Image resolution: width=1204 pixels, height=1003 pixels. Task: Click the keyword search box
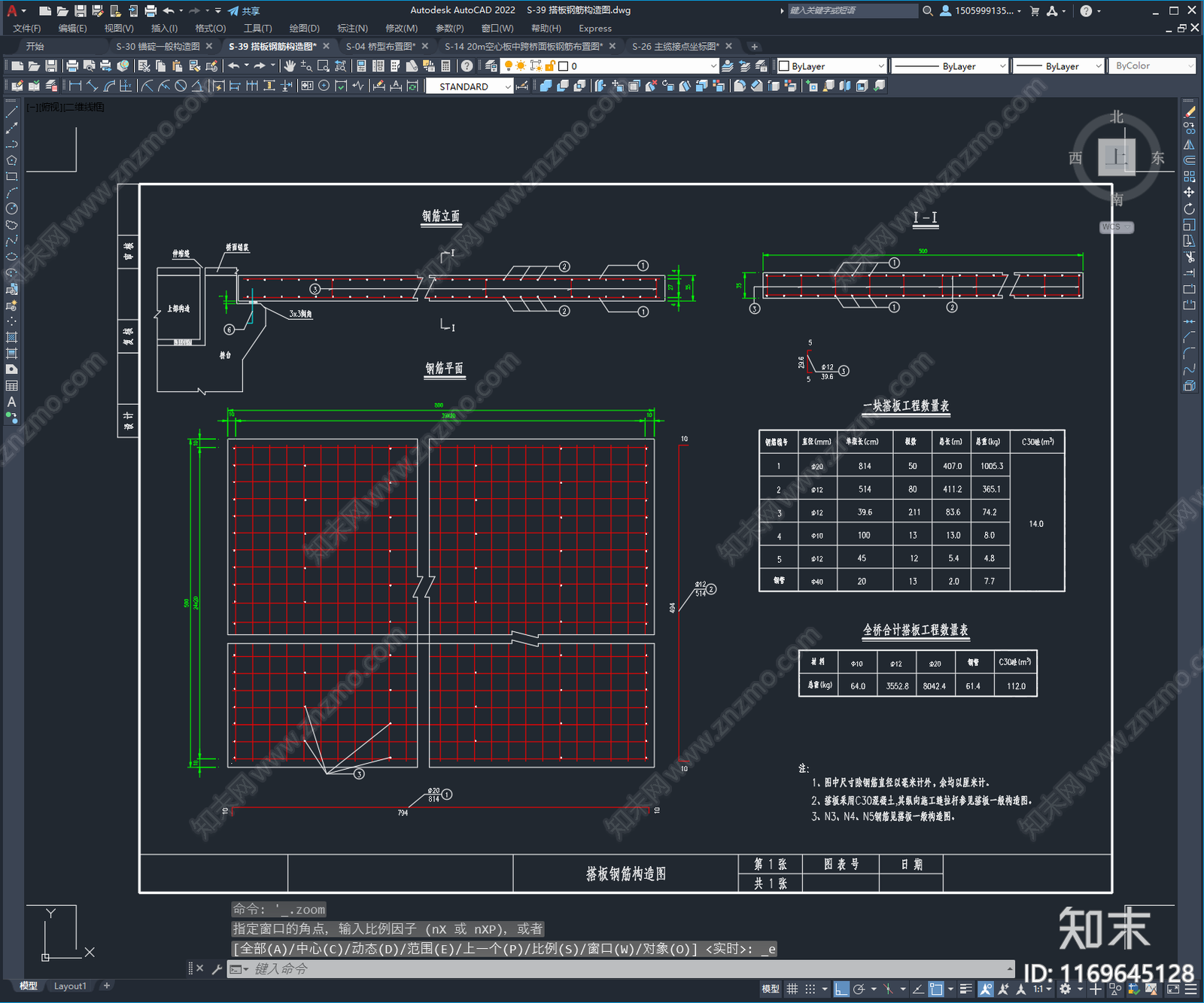(x=853, y=11)
